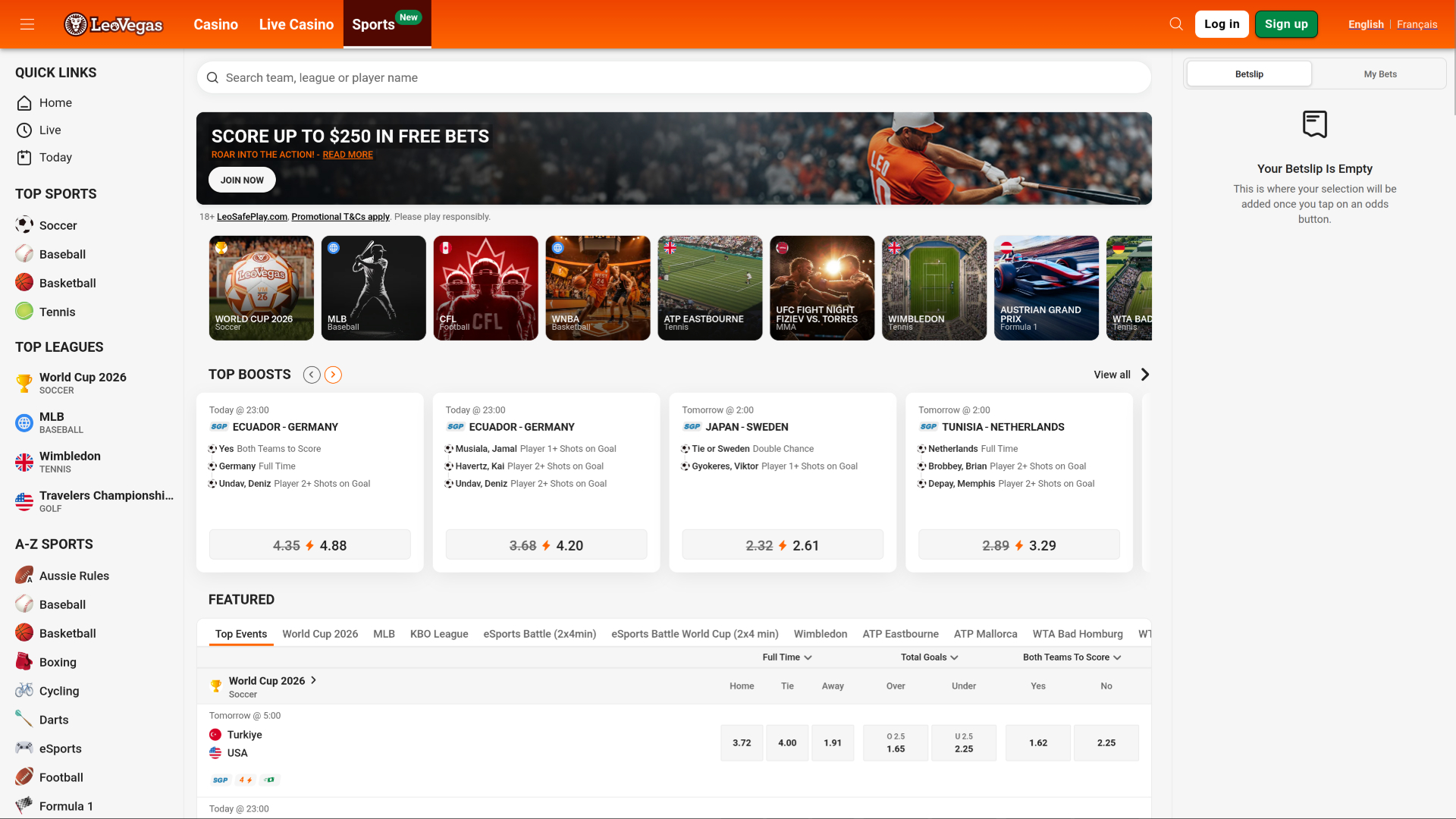Bet USA away win at 1.91

pos(833,742)
